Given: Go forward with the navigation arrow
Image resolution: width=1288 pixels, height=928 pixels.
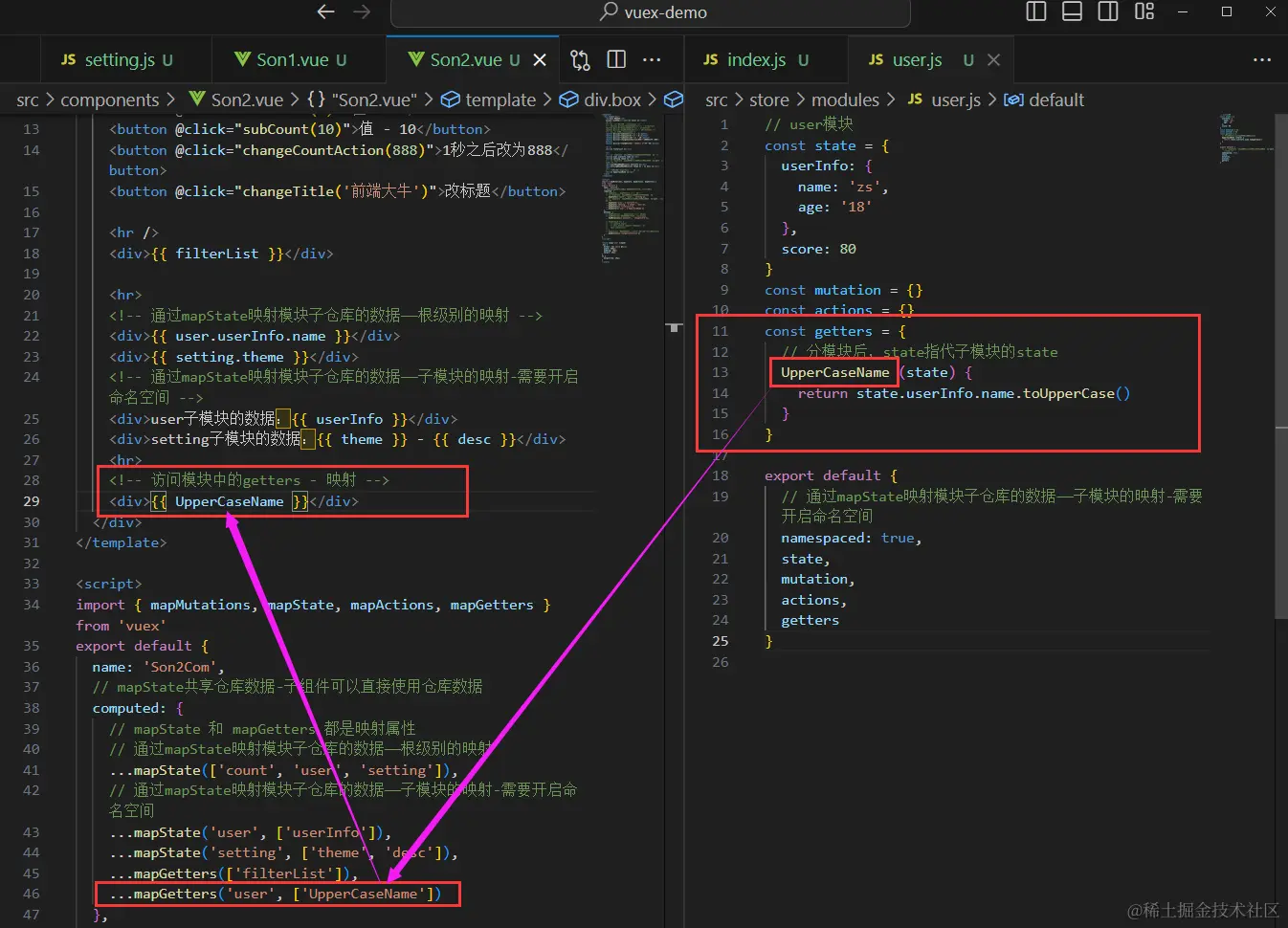Looking at the screenshot, I should point(362,11).
